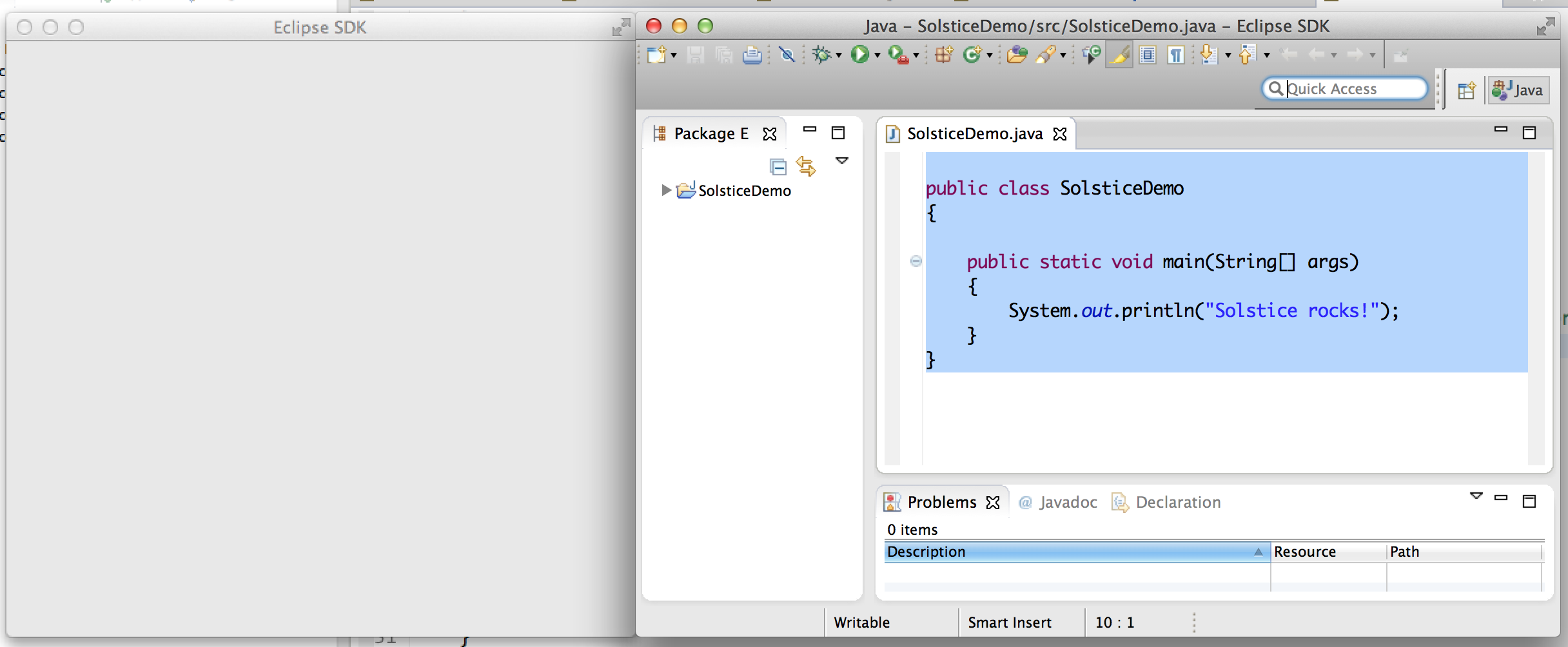Click the green Run button
This screenshot has width=1568, height=647.
859,54
